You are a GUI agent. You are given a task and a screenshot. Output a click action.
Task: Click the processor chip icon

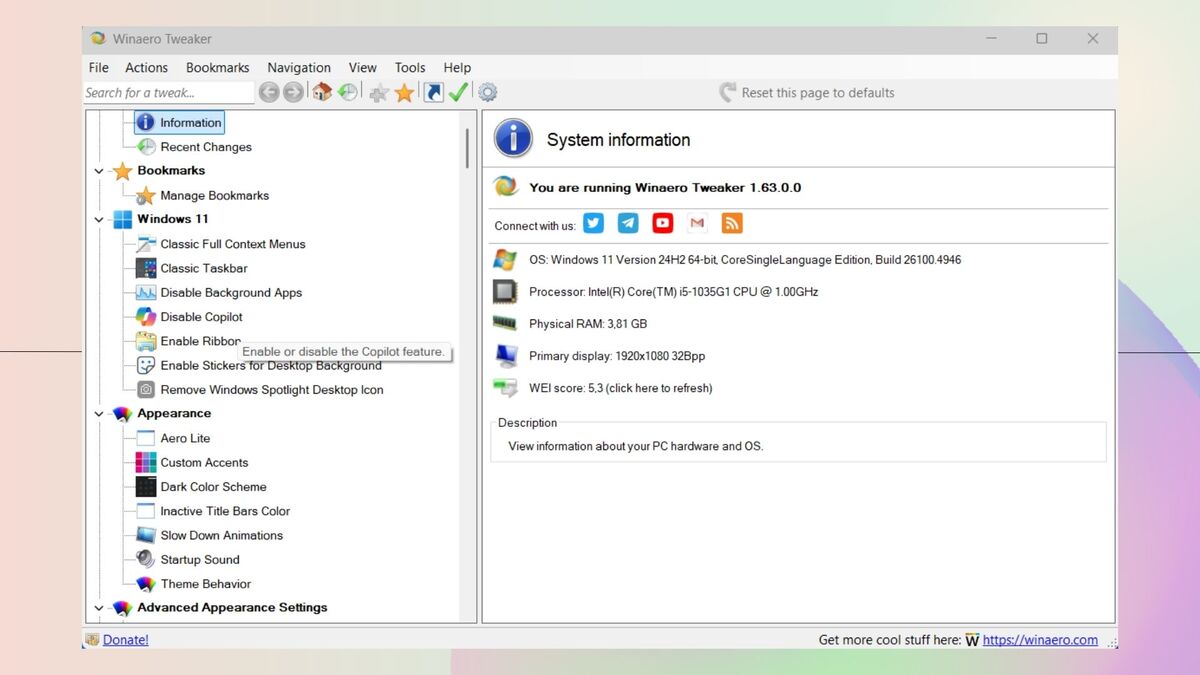tap(505, 291)
